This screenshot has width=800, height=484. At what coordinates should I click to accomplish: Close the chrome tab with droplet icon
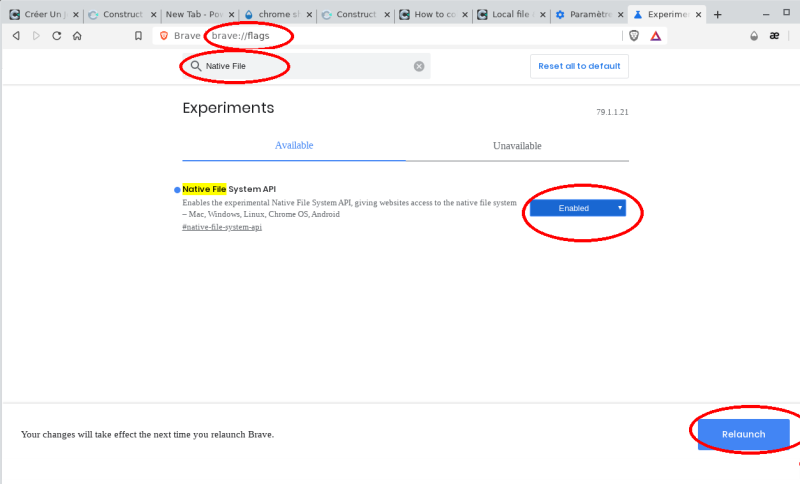tap(309, 15)
